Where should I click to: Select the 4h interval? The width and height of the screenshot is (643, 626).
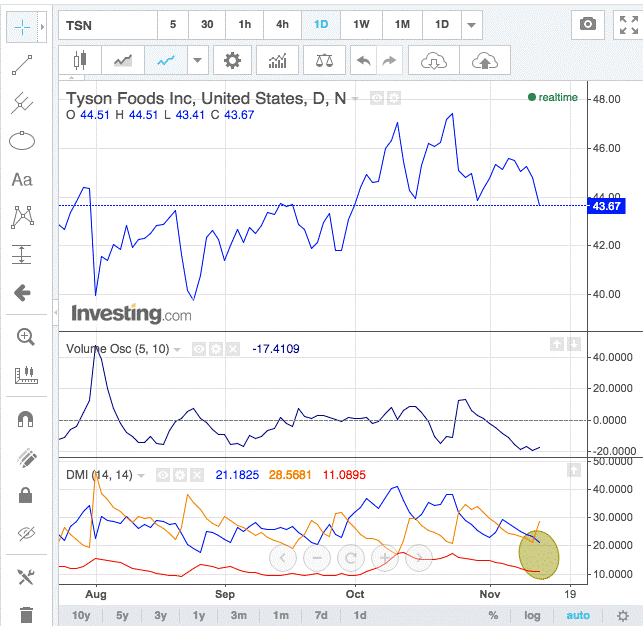pos(283,25)
